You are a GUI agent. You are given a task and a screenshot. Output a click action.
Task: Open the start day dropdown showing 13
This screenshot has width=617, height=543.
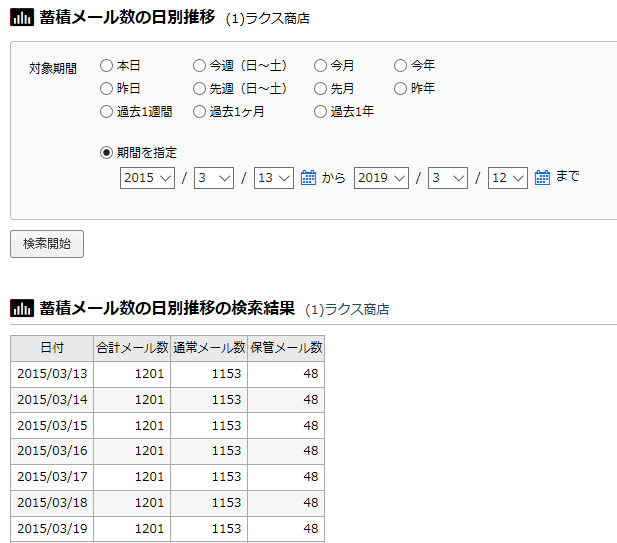pyautogui.click(x=274, y=178)
